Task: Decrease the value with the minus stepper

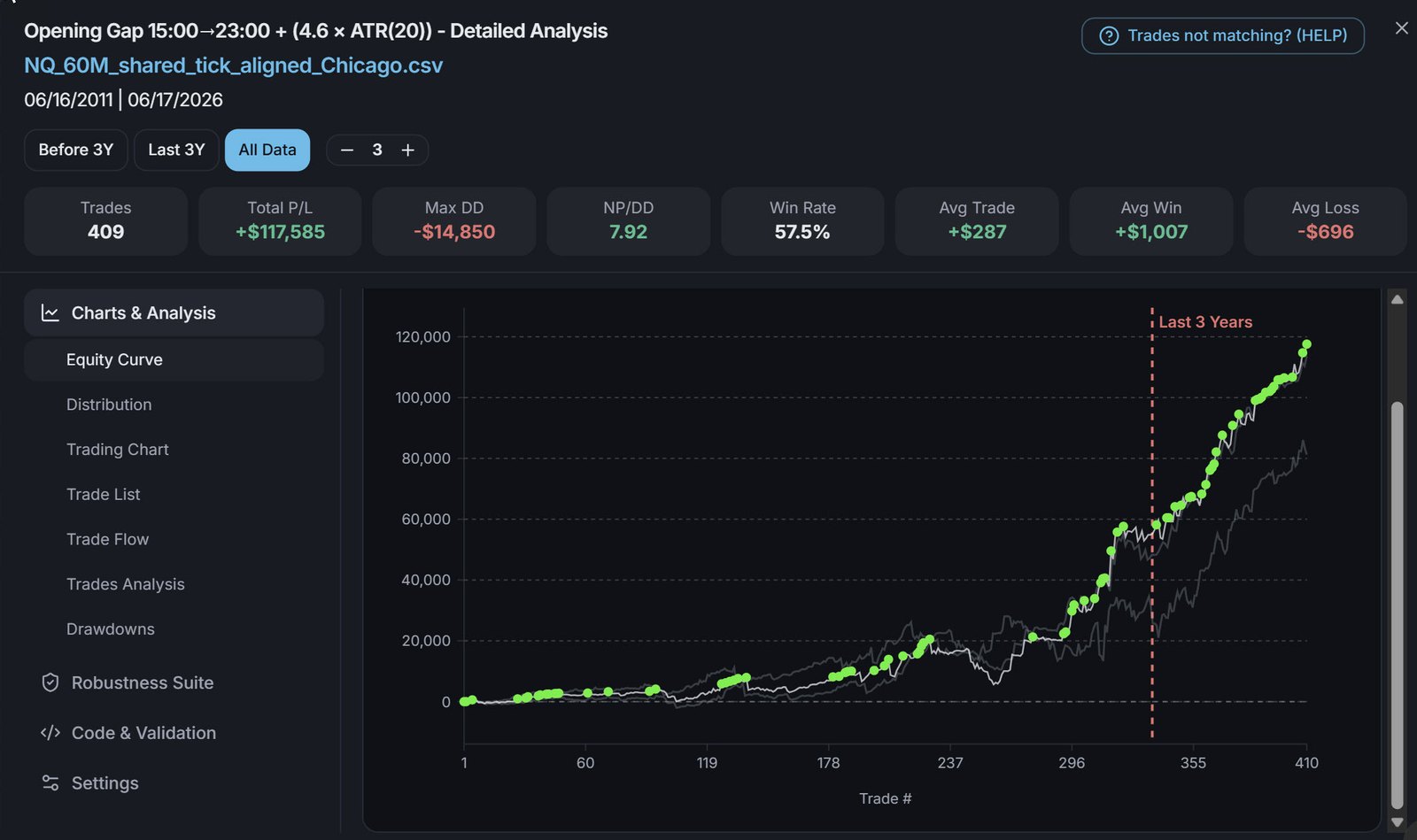Action: (347, 150)
